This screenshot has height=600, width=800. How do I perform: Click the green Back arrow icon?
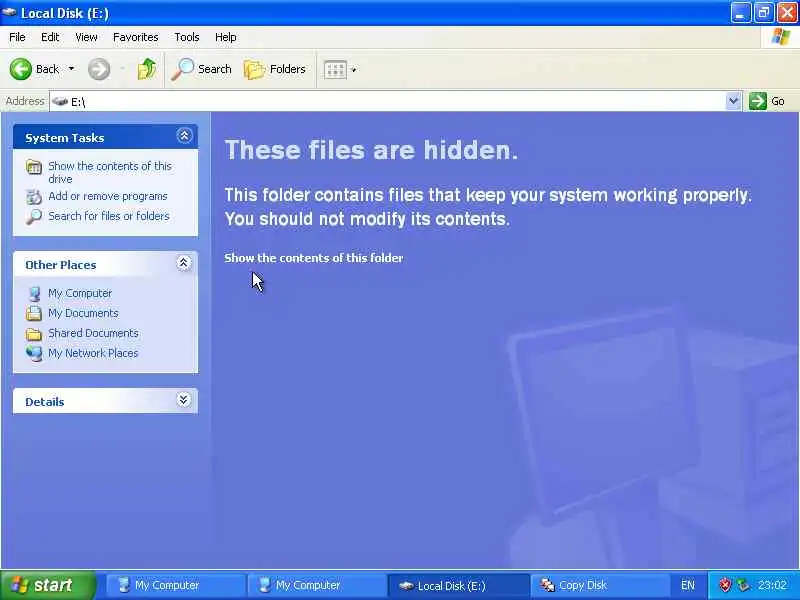21,69
